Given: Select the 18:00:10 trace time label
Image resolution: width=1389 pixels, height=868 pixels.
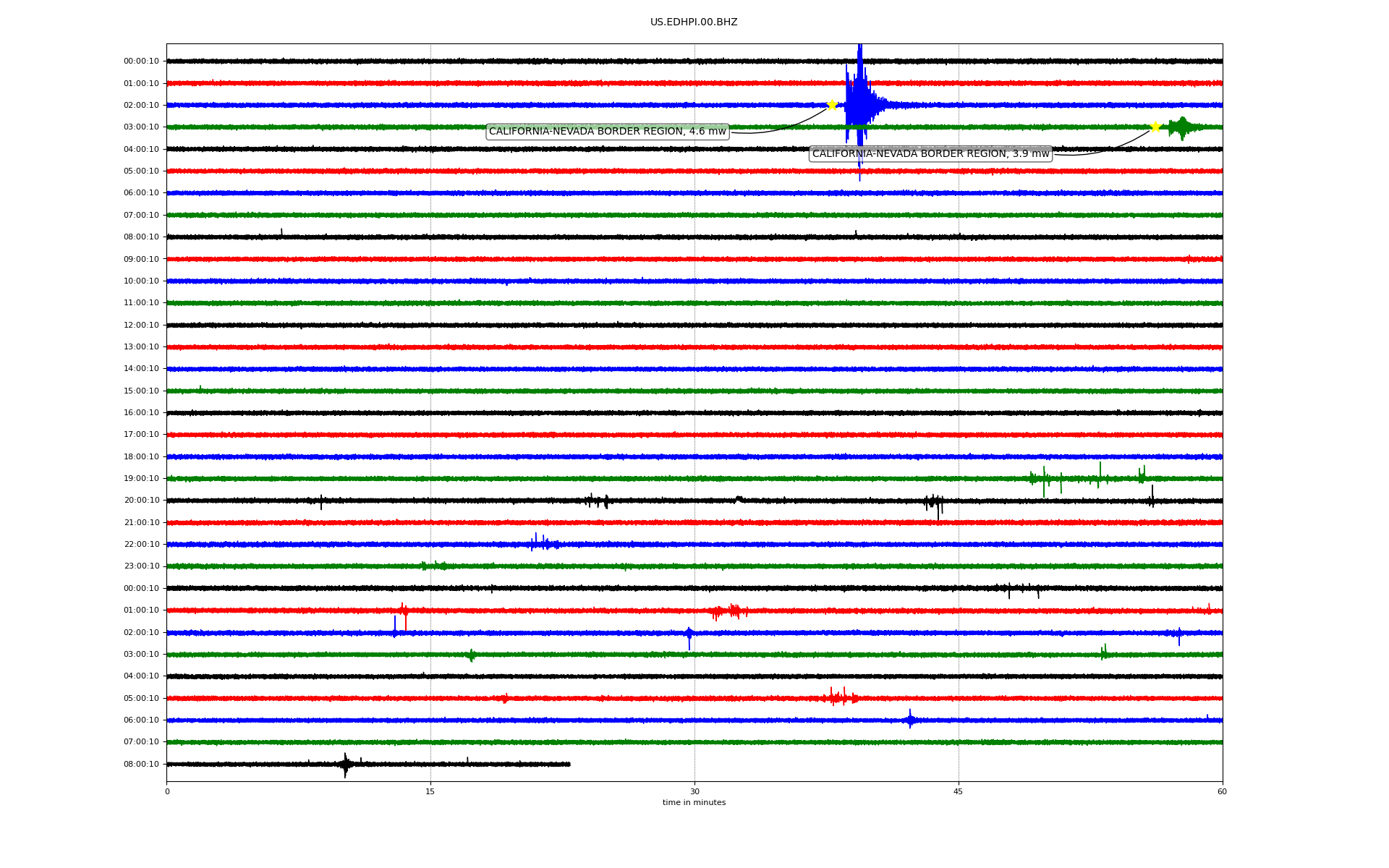Looking at the screenshot, I should point(141,456).
